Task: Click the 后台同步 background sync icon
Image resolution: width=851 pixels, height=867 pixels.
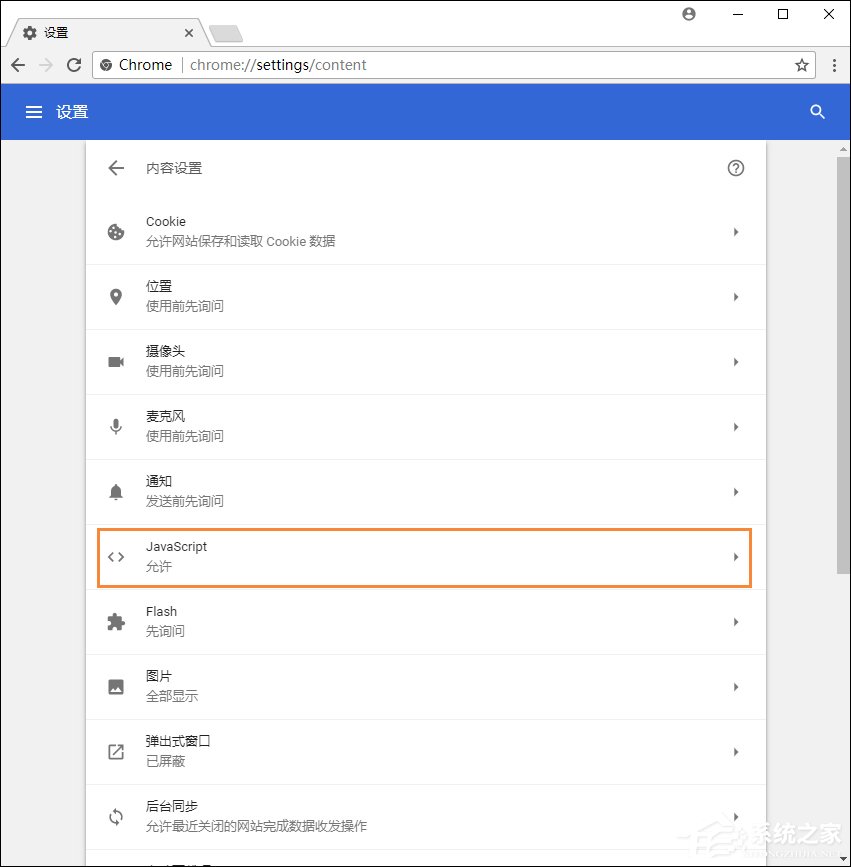Action: pyautogui.click(x=115, y=816)
